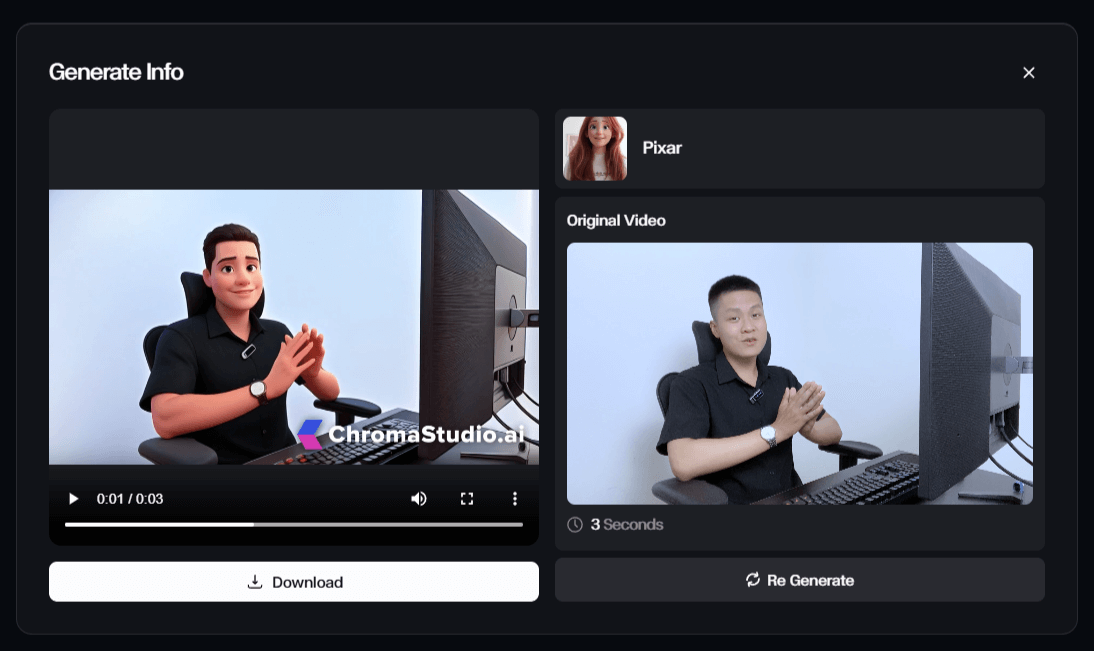Click the Original Video preview image

tap(799, 373)
